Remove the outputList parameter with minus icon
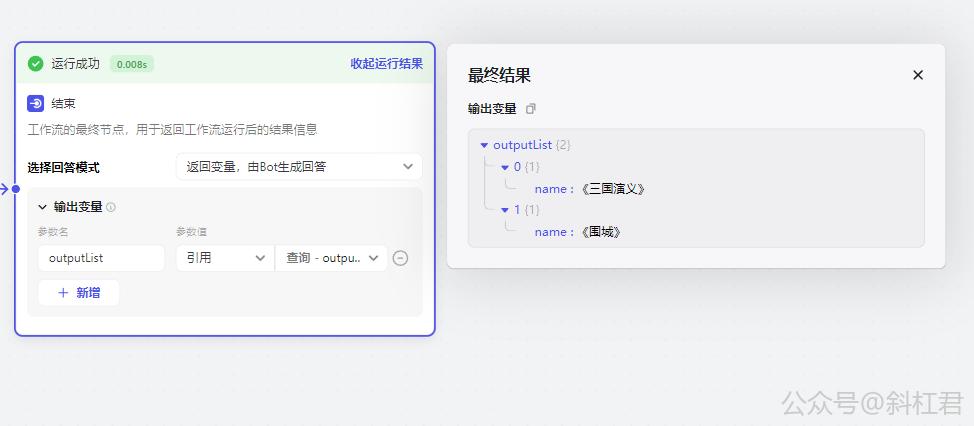The height and width of the screenshot is (426, 974). 401,258
